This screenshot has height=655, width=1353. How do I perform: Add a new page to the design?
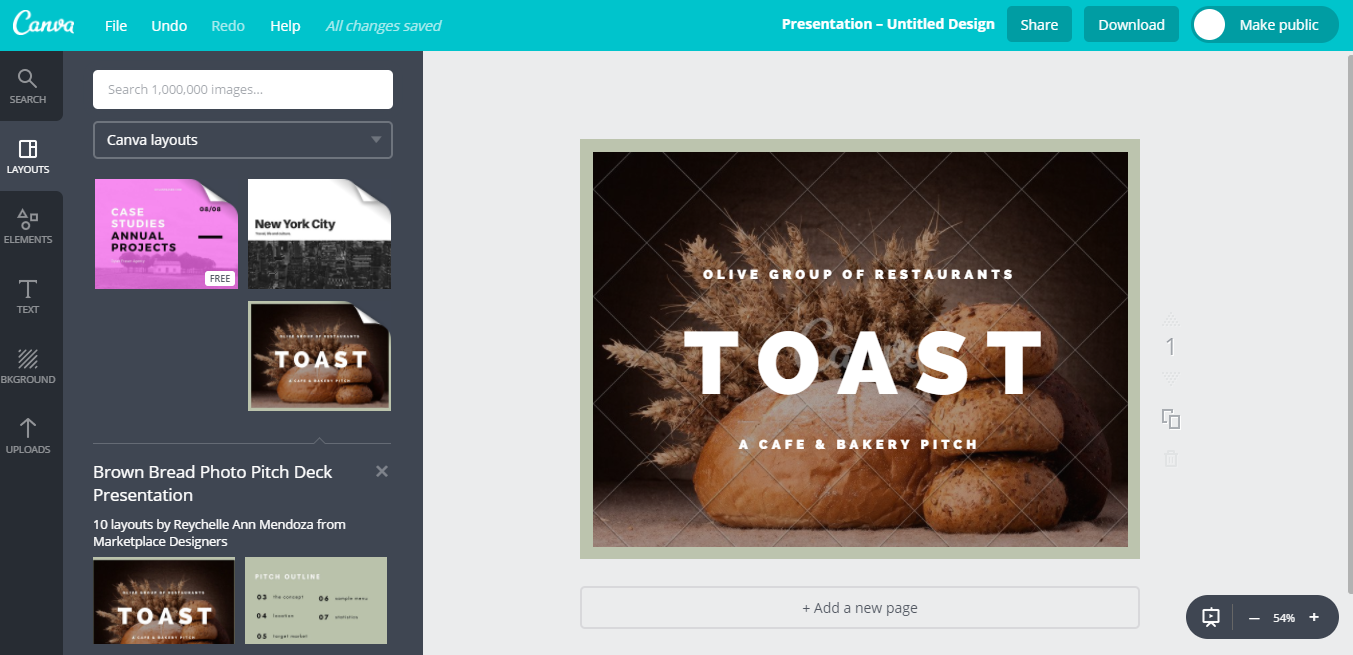click(x=859, y=608)
